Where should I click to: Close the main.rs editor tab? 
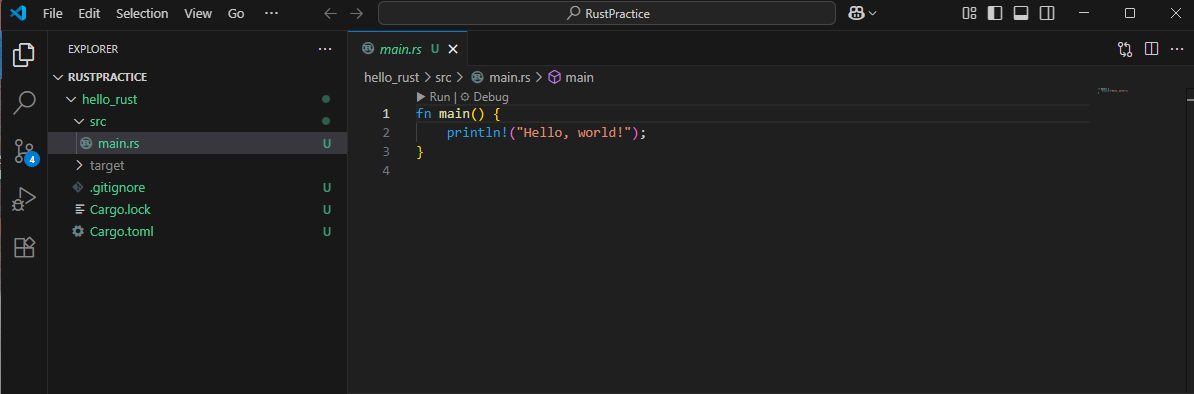click(453, 49)
